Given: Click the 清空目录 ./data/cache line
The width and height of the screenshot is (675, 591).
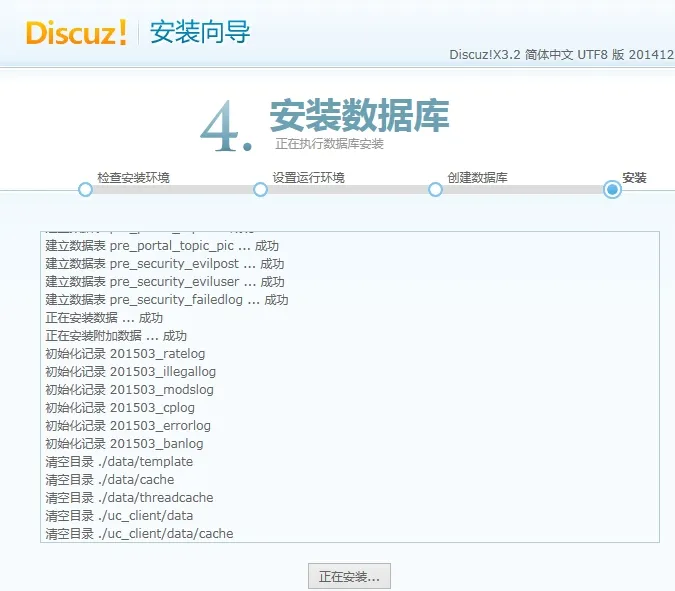Looking at the screenshot, I should [x=110, y=480].
